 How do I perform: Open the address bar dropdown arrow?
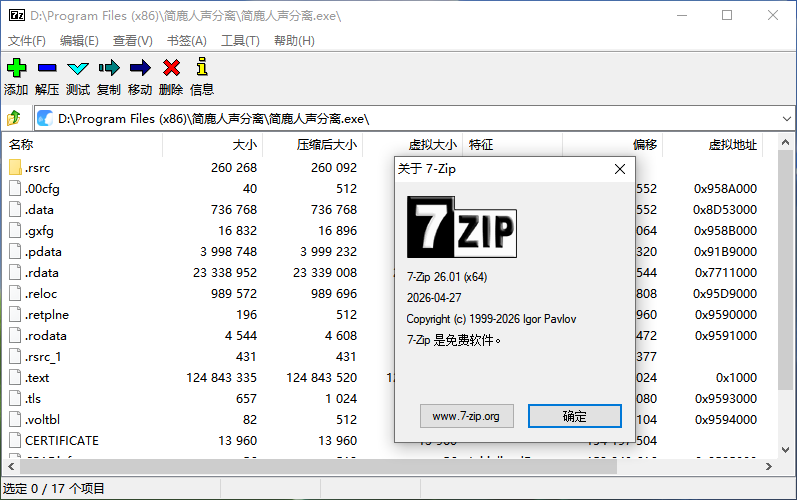[x=787, y=119]
